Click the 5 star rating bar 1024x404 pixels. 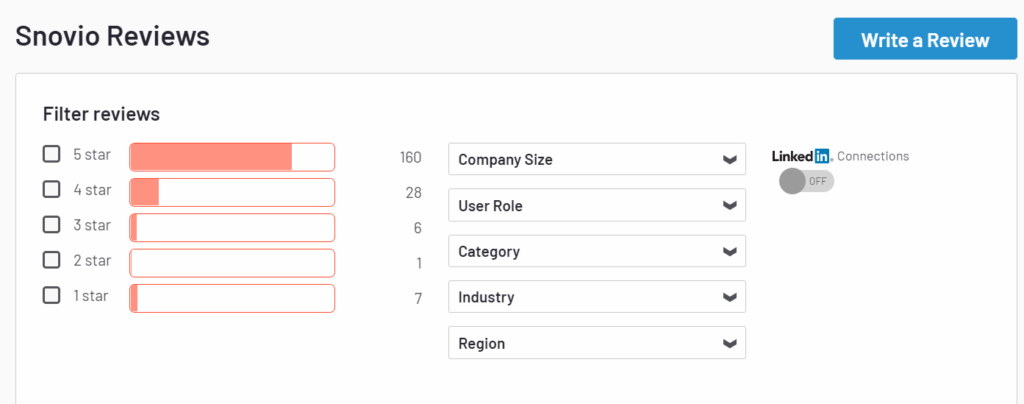pos(232,157)
